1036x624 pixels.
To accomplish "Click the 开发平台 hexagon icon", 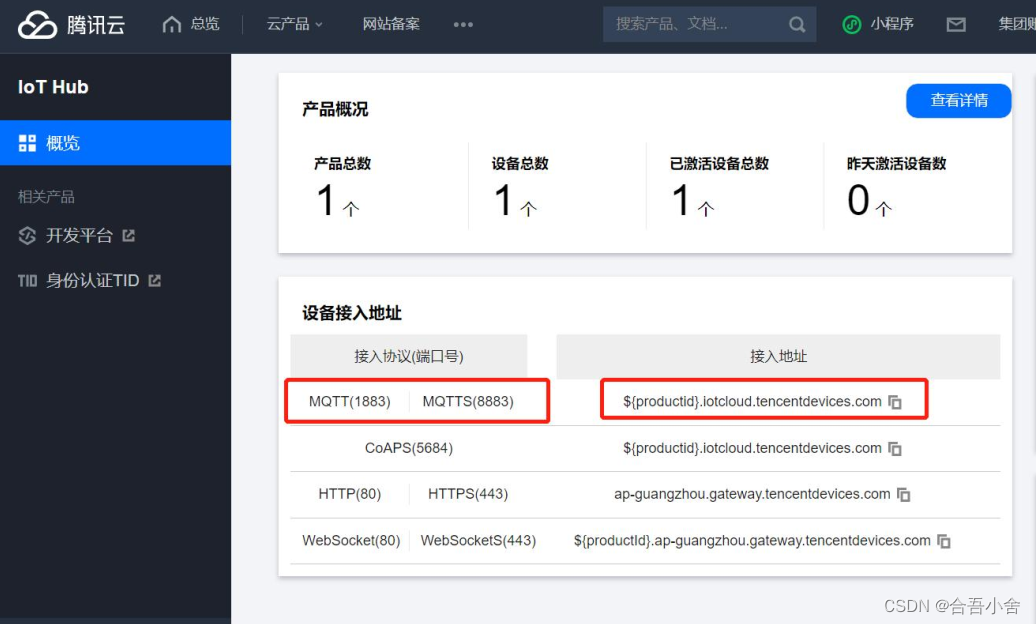I will pyautogui.click(x=27, y=235).
